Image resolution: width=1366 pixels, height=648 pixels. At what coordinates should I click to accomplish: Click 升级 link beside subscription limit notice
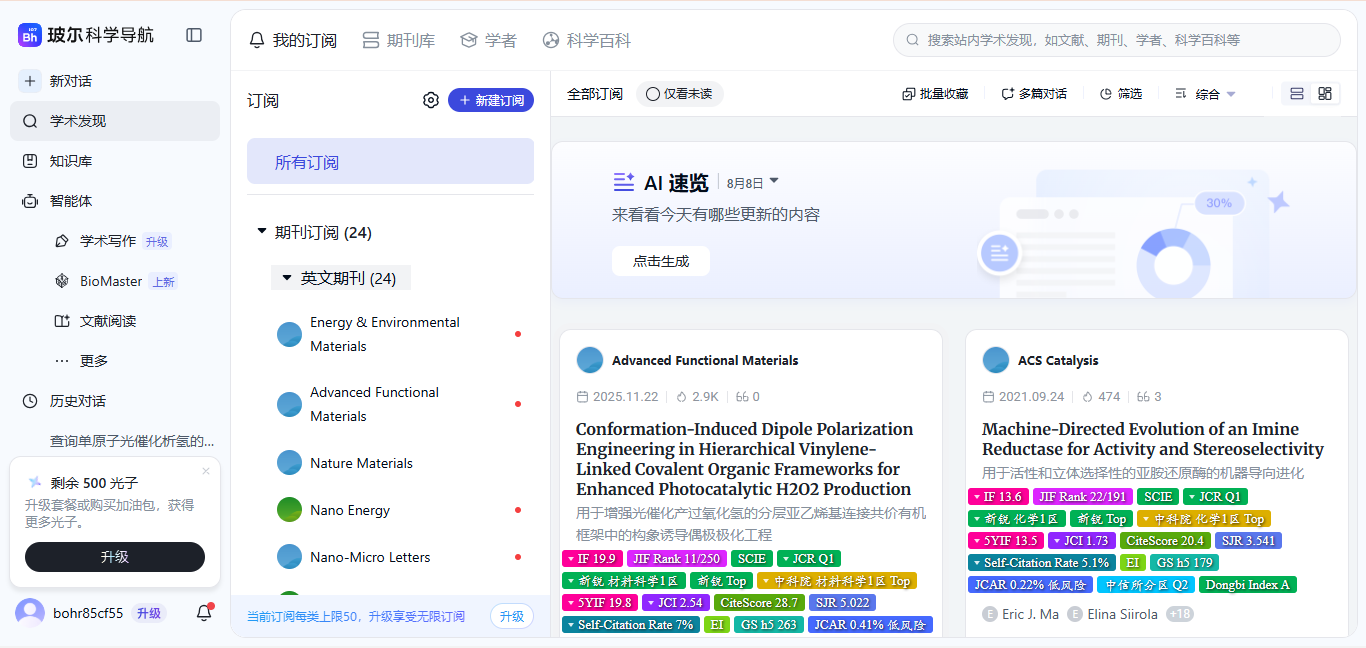point(512,616)
